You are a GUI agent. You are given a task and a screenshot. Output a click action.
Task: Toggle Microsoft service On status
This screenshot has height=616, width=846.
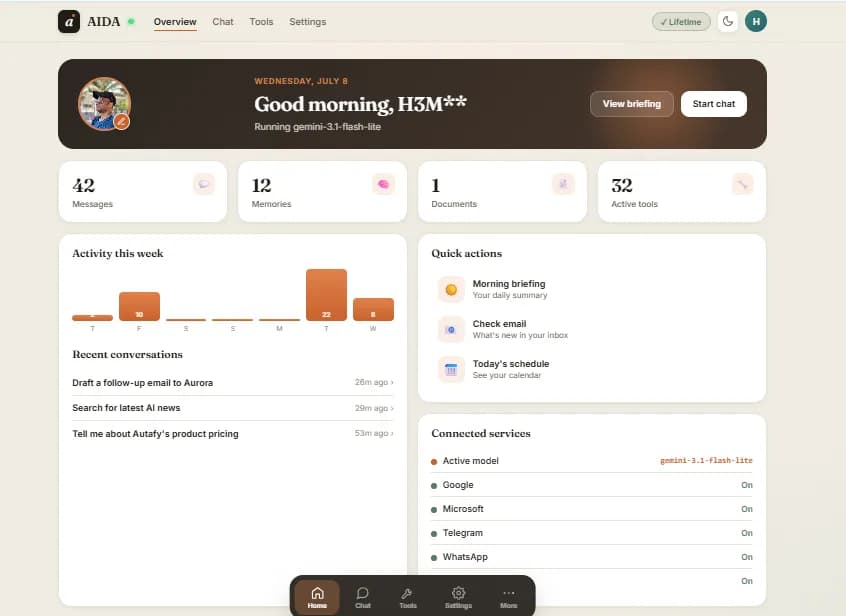(x=747, y=509)
